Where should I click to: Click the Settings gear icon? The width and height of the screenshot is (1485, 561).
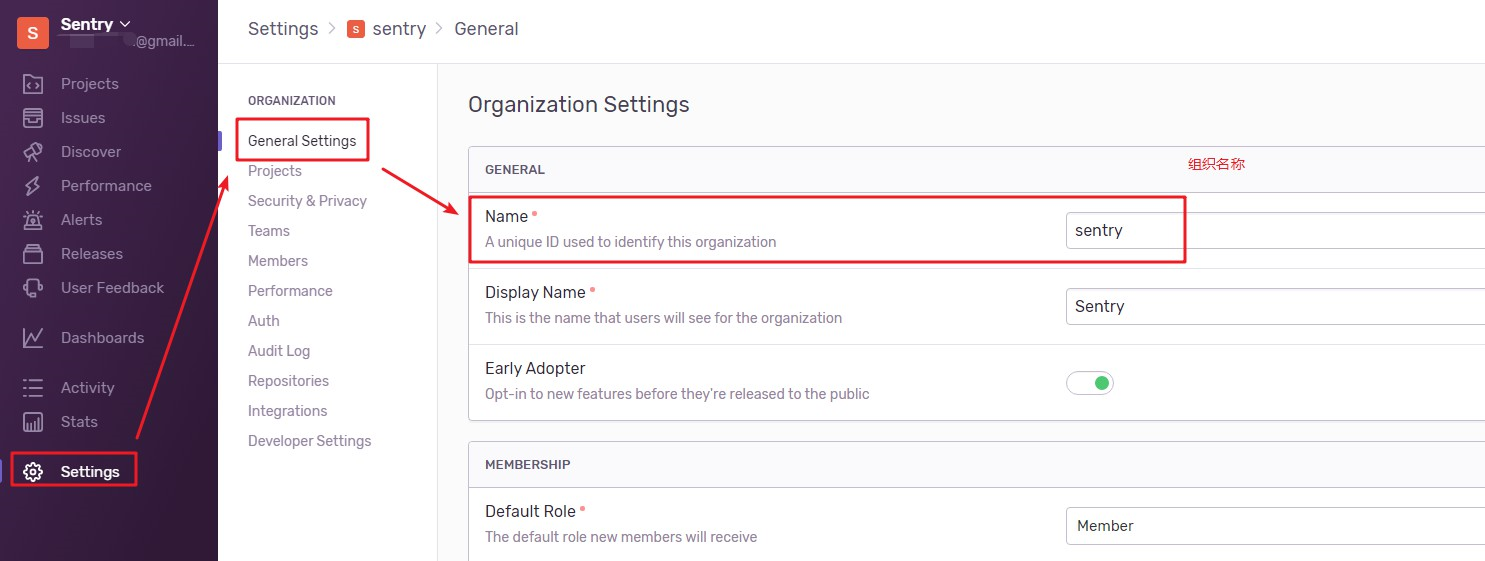click(33, 472)
